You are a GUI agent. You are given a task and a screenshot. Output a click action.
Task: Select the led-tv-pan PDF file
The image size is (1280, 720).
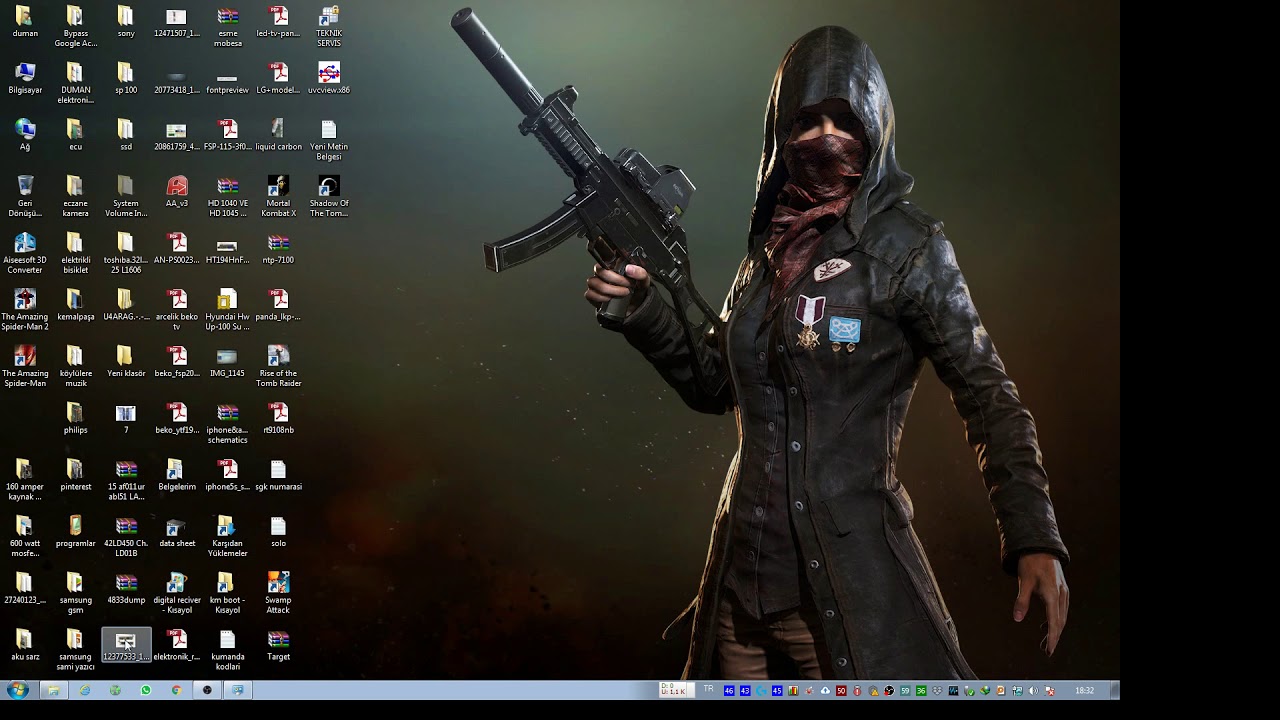pyautogui.click(x=278, y=22)
